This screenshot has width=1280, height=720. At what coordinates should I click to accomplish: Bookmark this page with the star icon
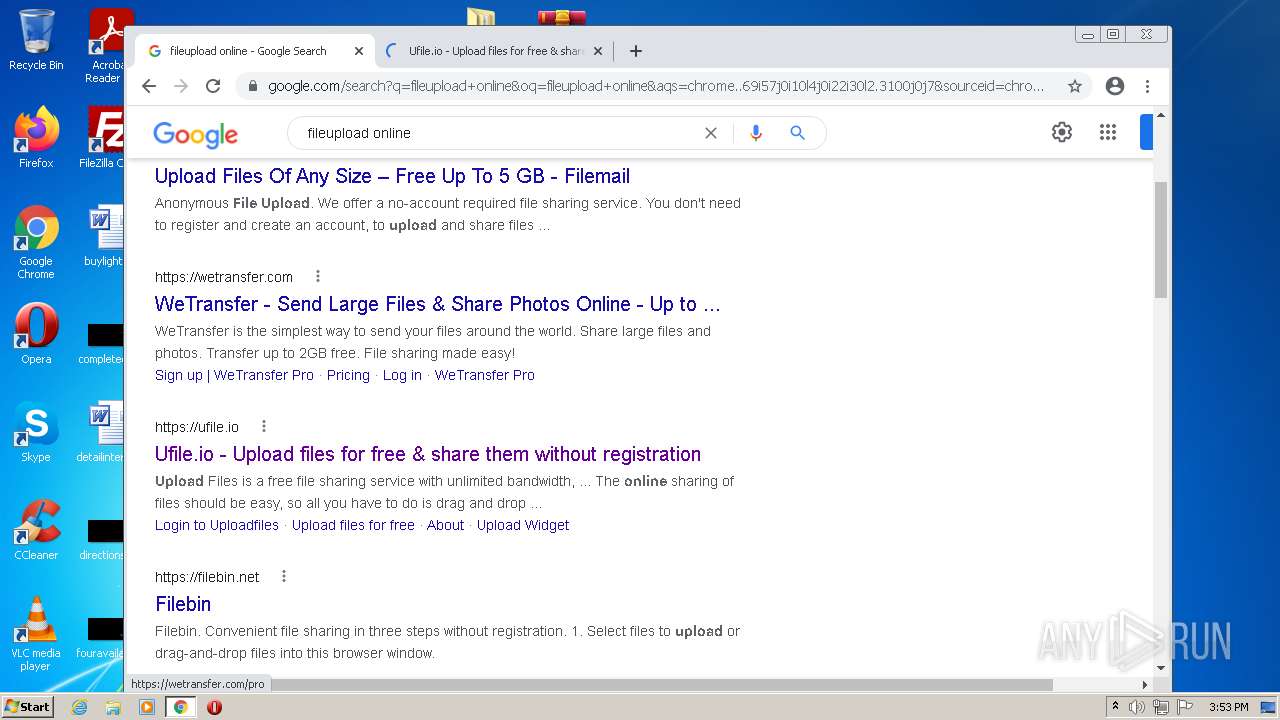pos(1075,86)
